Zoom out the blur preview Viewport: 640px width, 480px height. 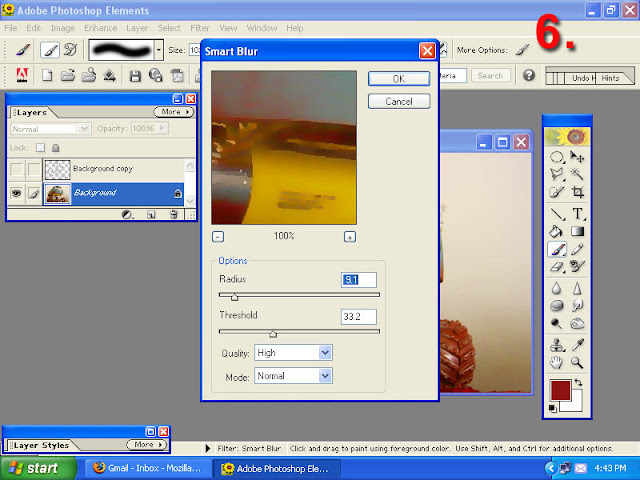(x=218, y=237)
